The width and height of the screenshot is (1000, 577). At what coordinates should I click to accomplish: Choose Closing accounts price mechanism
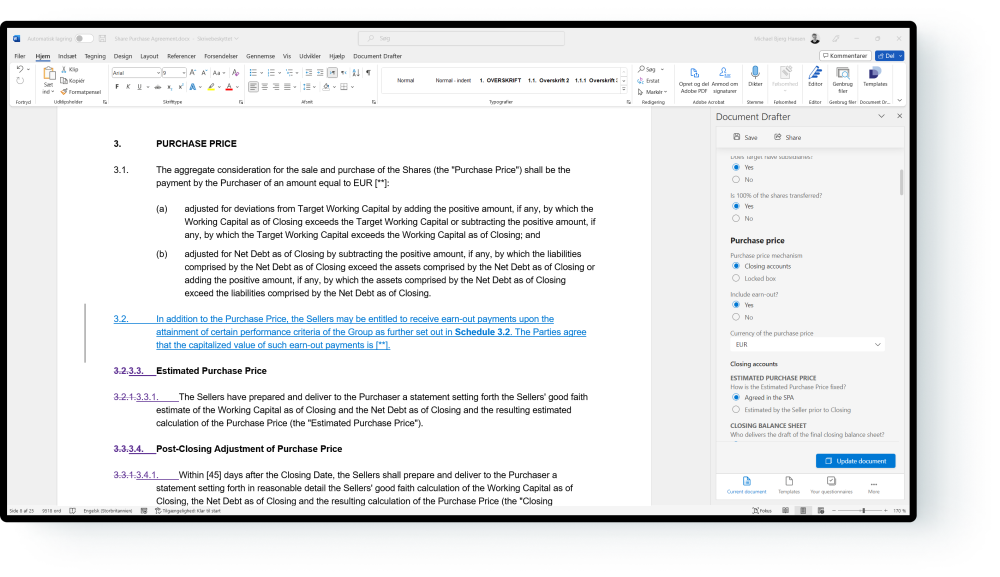coord(736,267)
